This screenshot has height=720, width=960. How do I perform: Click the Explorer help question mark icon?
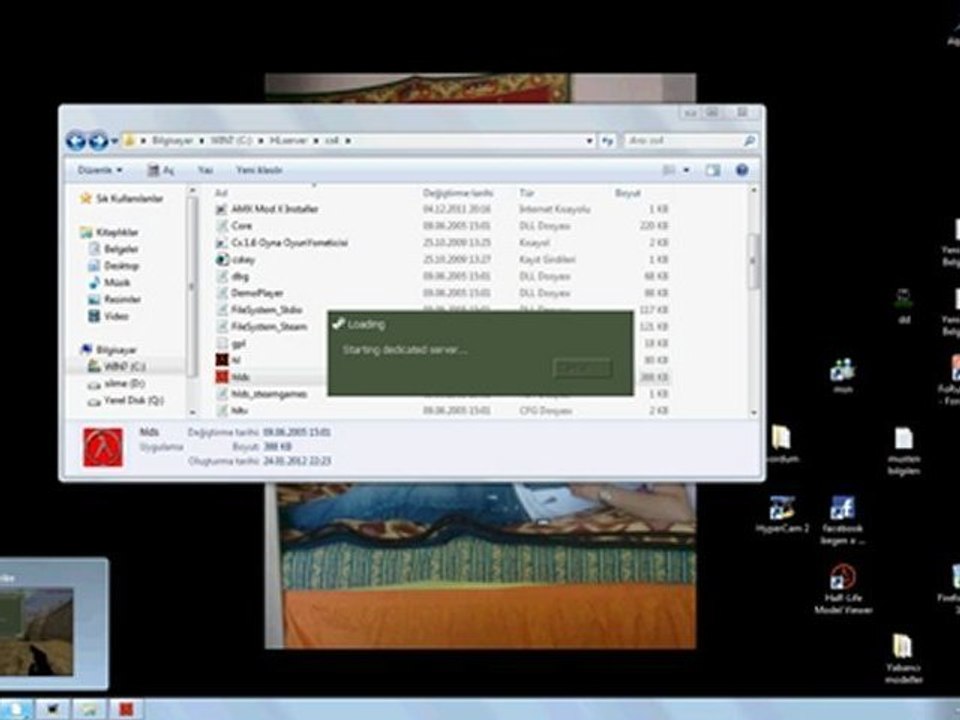742,171
